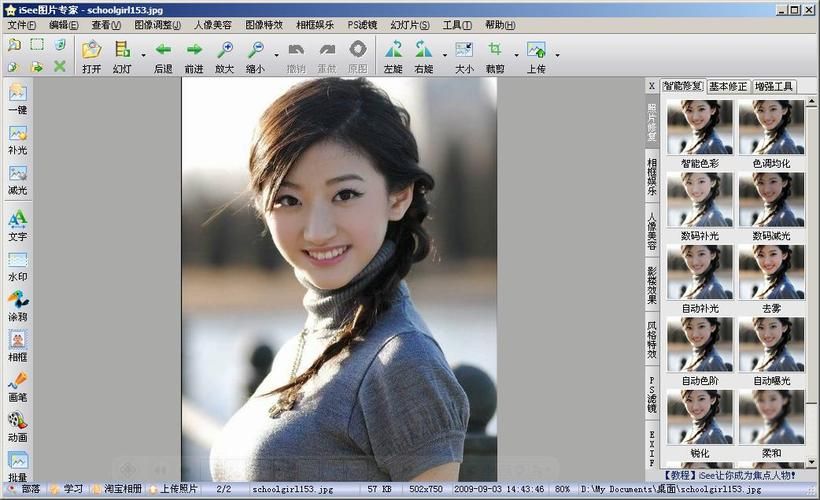
Task: Click the 前进 forward arrow
Action: [x=194, y=55]
